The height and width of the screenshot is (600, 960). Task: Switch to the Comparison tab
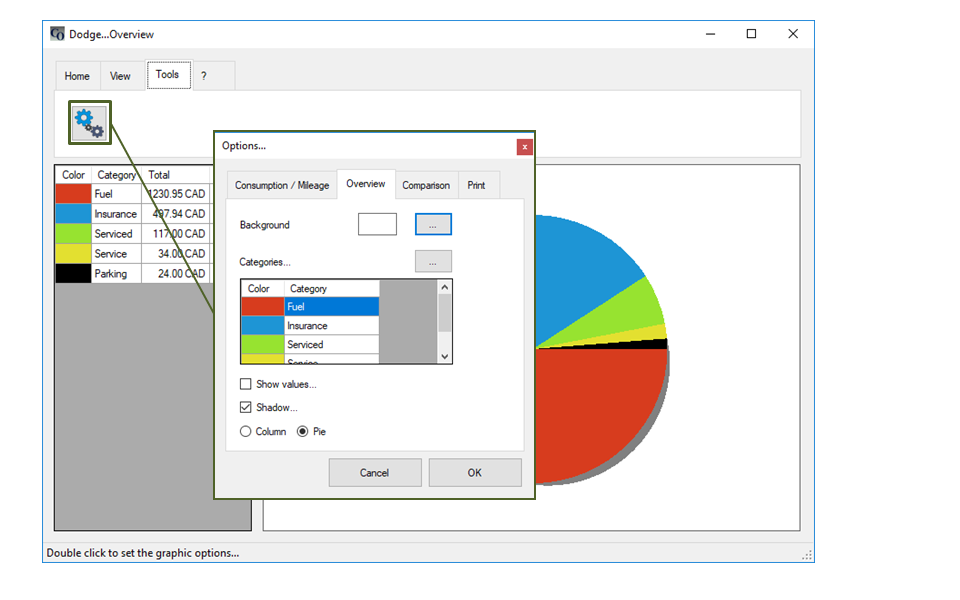[426, 185]
